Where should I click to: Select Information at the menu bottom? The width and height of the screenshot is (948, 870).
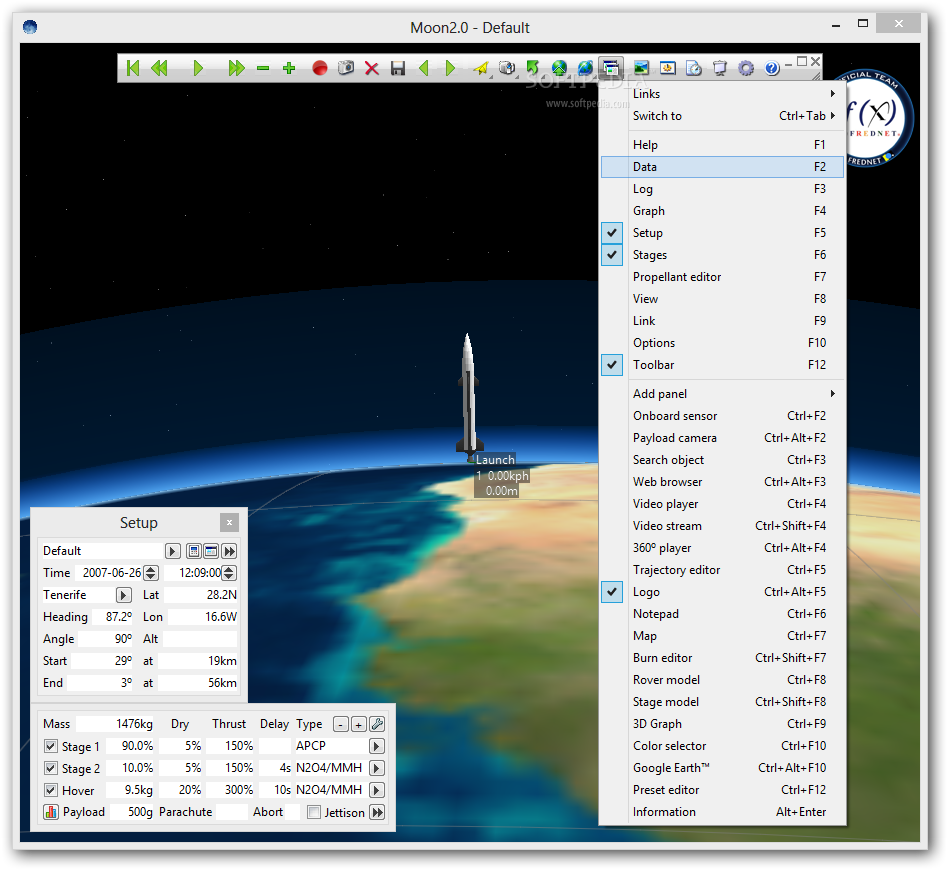[x=722, y=812]
